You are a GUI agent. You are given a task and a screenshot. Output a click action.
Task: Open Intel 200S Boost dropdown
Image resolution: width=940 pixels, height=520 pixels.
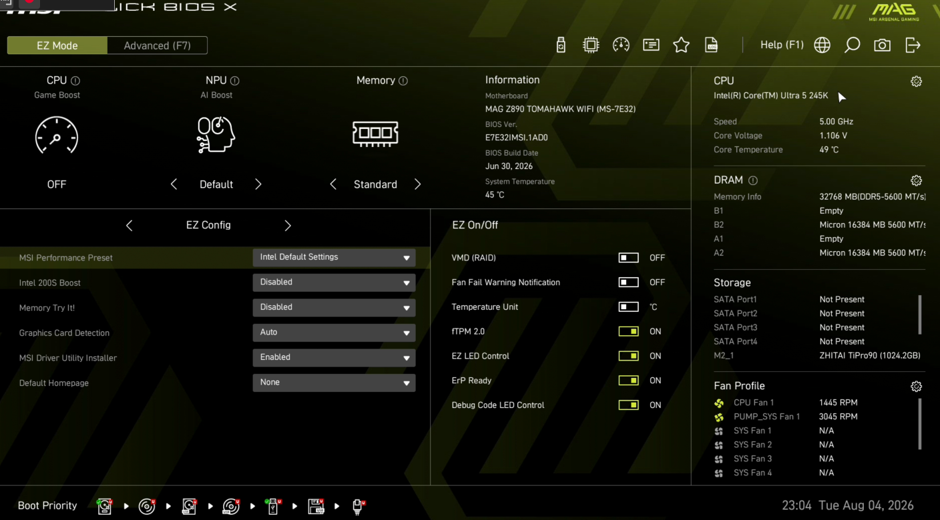pyautogui.click(x=334, y=282)
